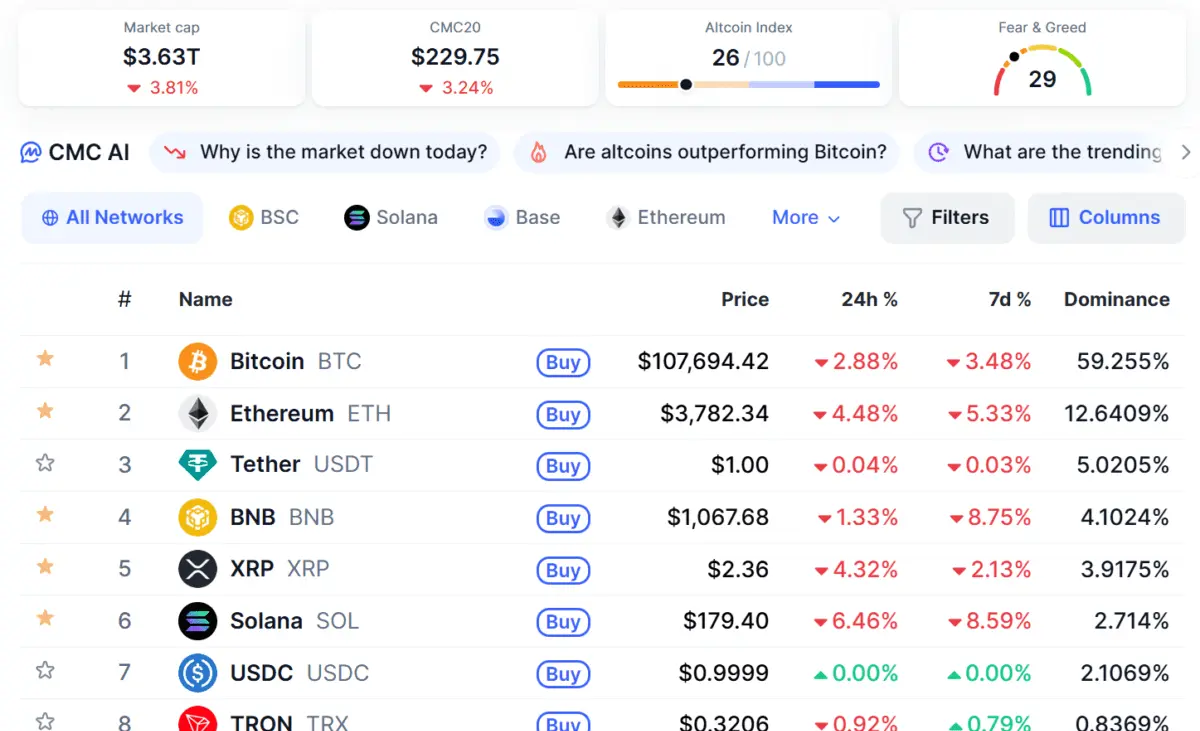This screenshot has height=731, width=1200.
Task: Open the Filters panel
Action: (x=946, y=218)
